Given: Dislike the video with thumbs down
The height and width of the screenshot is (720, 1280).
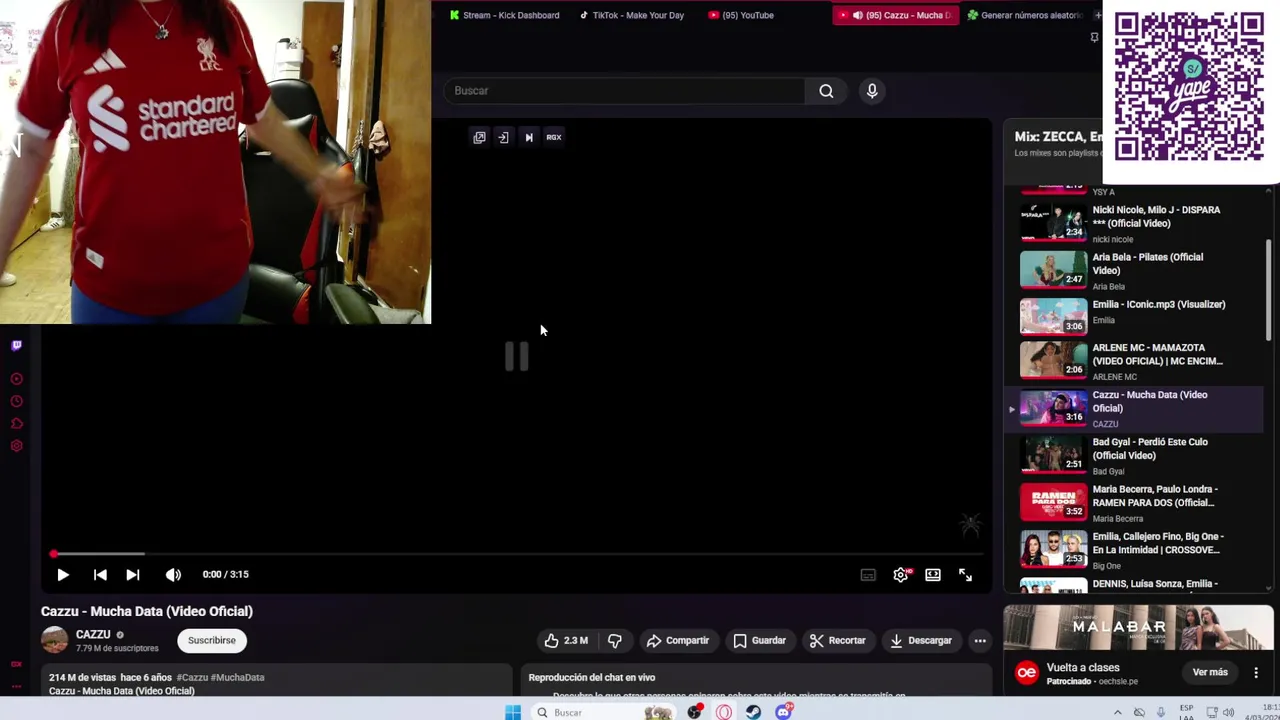Looking at the screenshot, I should [x=615, y=641].
